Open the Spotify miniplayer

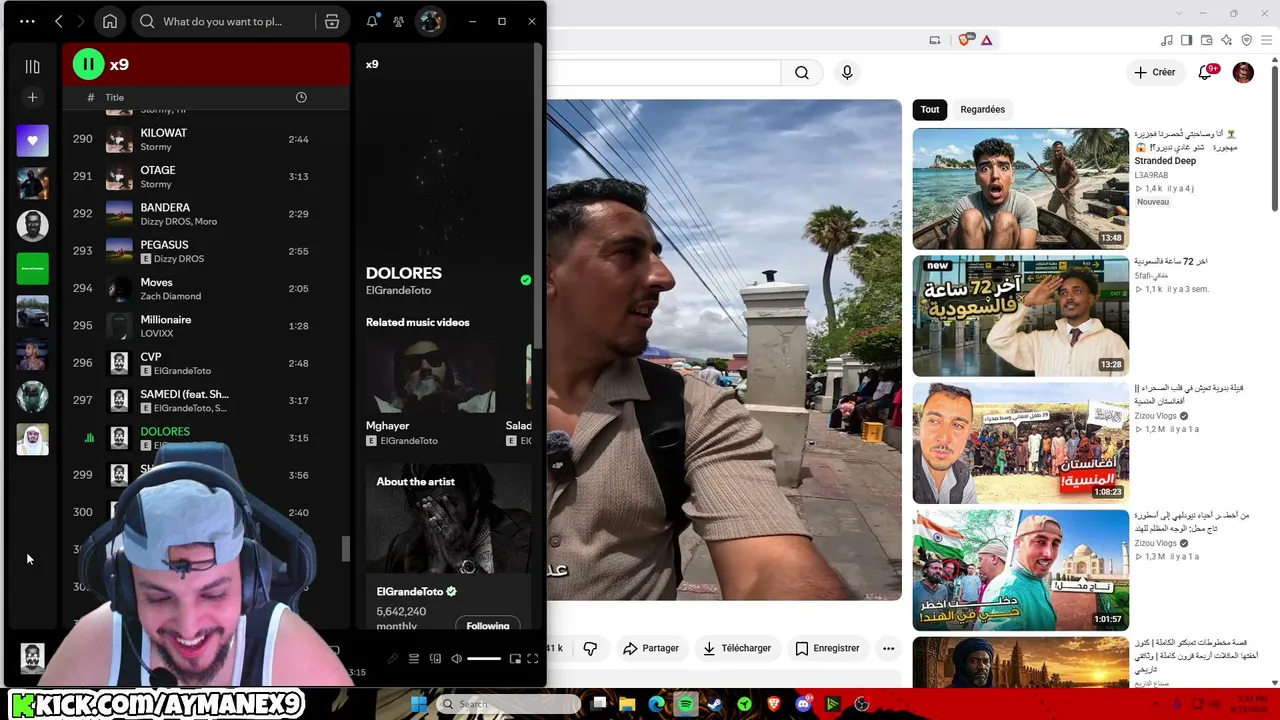coord(515,659)
